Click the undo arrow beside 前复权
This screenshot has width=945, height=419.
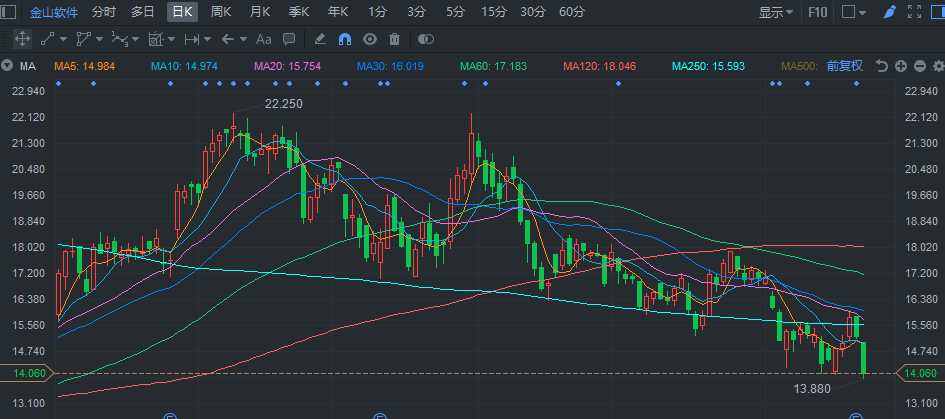(x=882, y=66)
